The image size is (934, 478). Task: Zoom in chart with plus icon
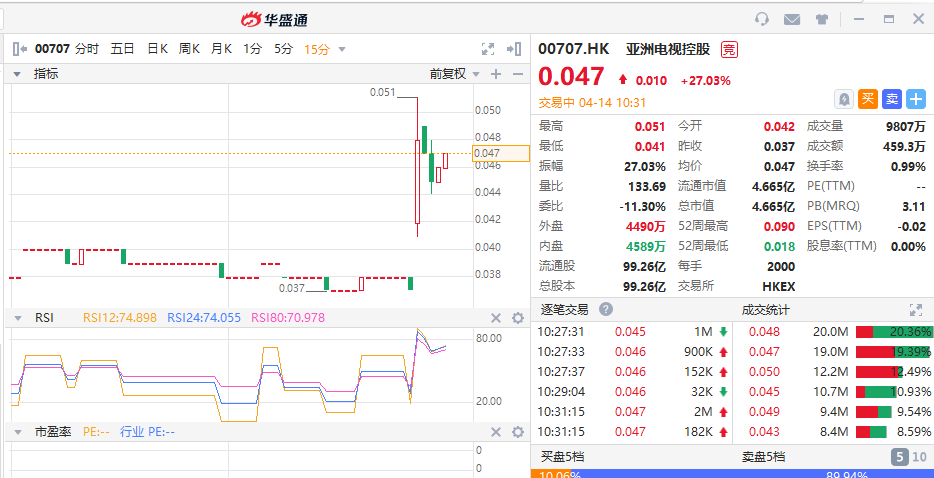(x=496, y=74)
